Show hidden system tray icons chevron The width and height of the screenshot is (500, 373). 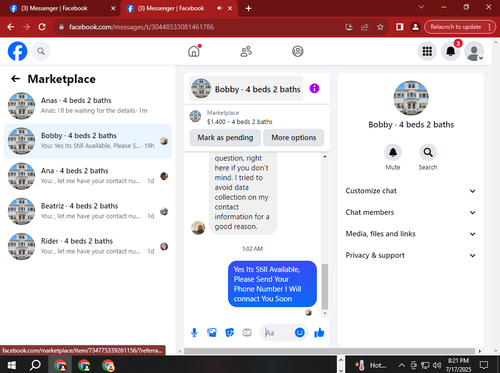402,365
